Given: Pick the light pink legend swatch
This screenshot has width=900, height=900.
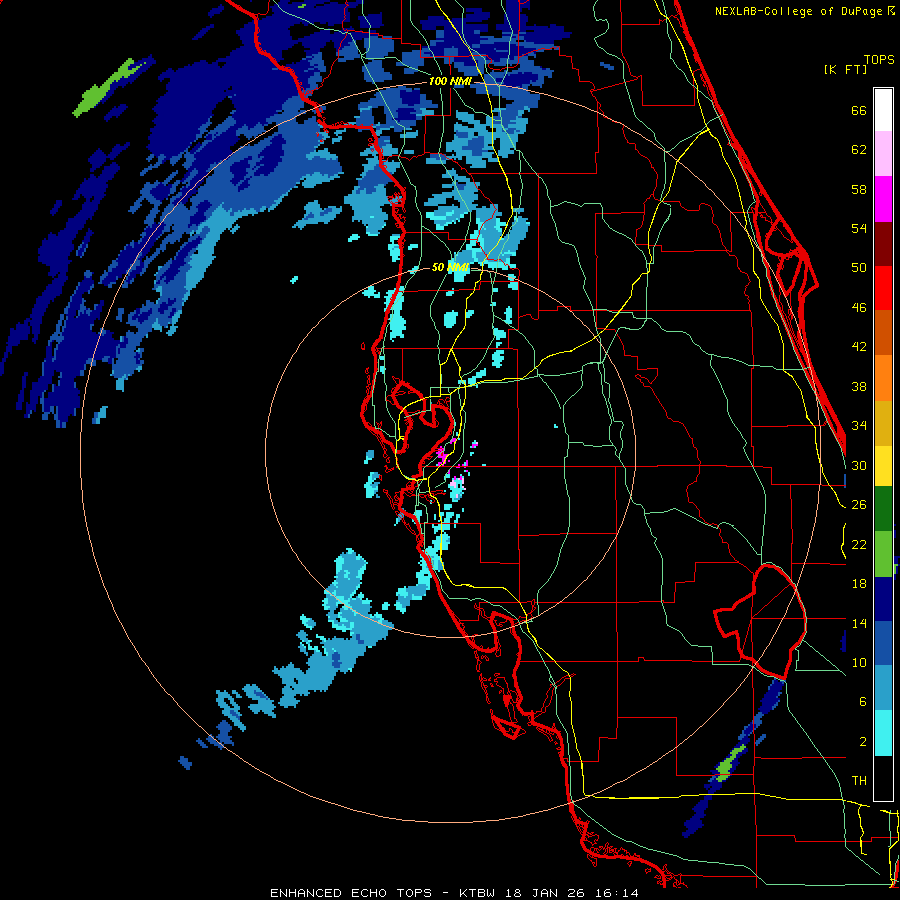Looking at the screenshot, I should point(883,154).
